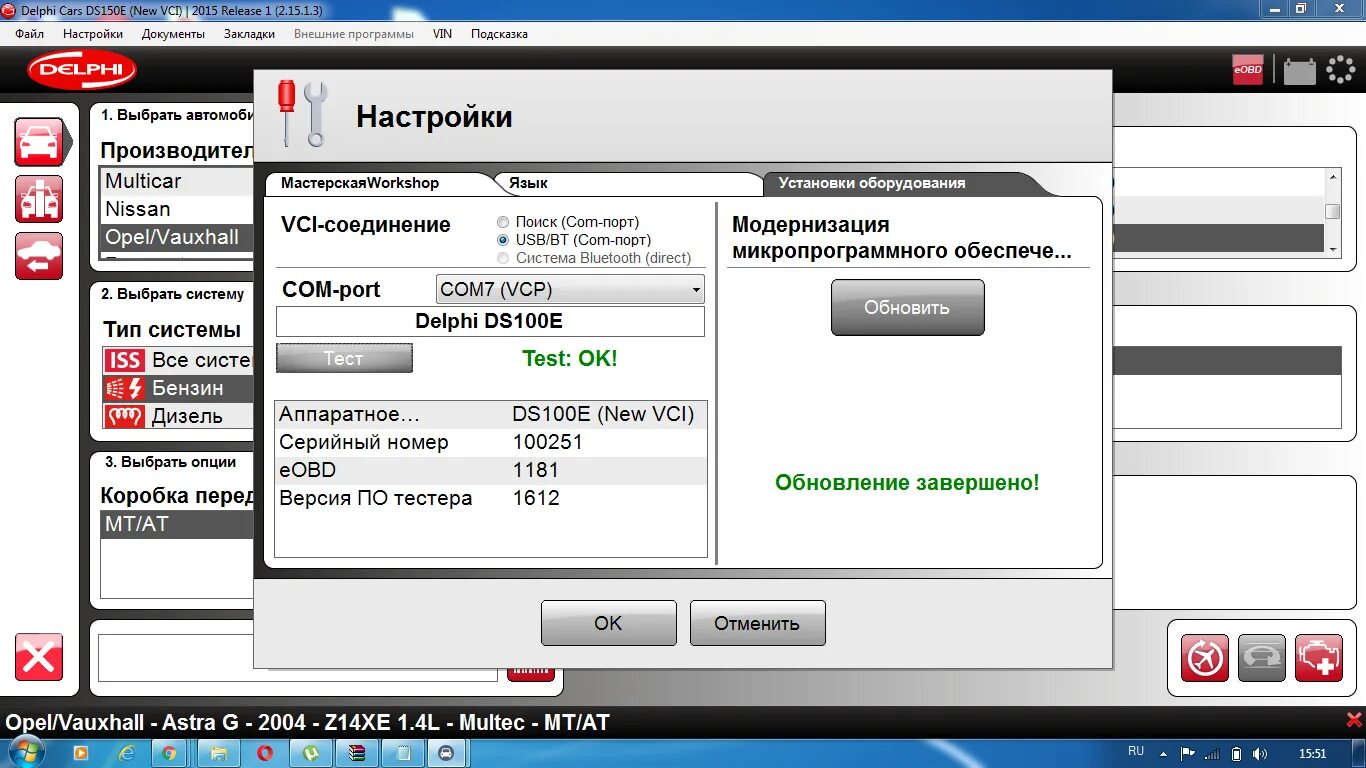
Task: Confirm settings with OK button
Action: (608, 623)
